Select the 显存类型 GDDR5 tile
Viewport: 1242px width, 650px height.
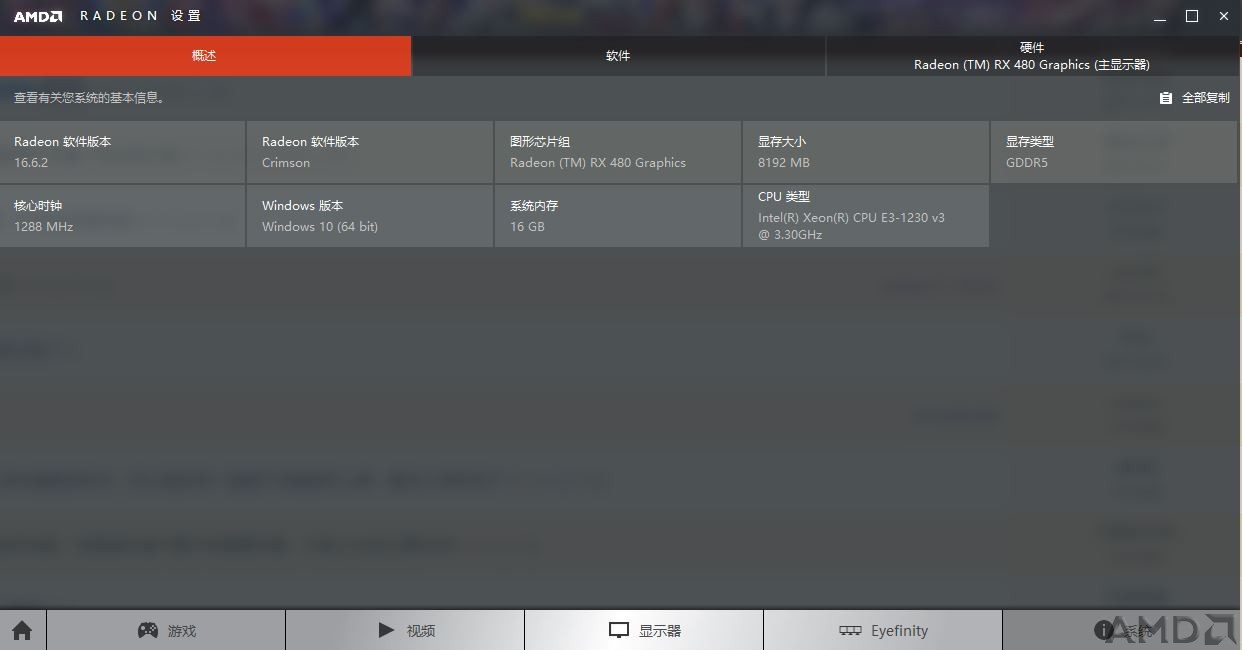tap(1114, 152)
